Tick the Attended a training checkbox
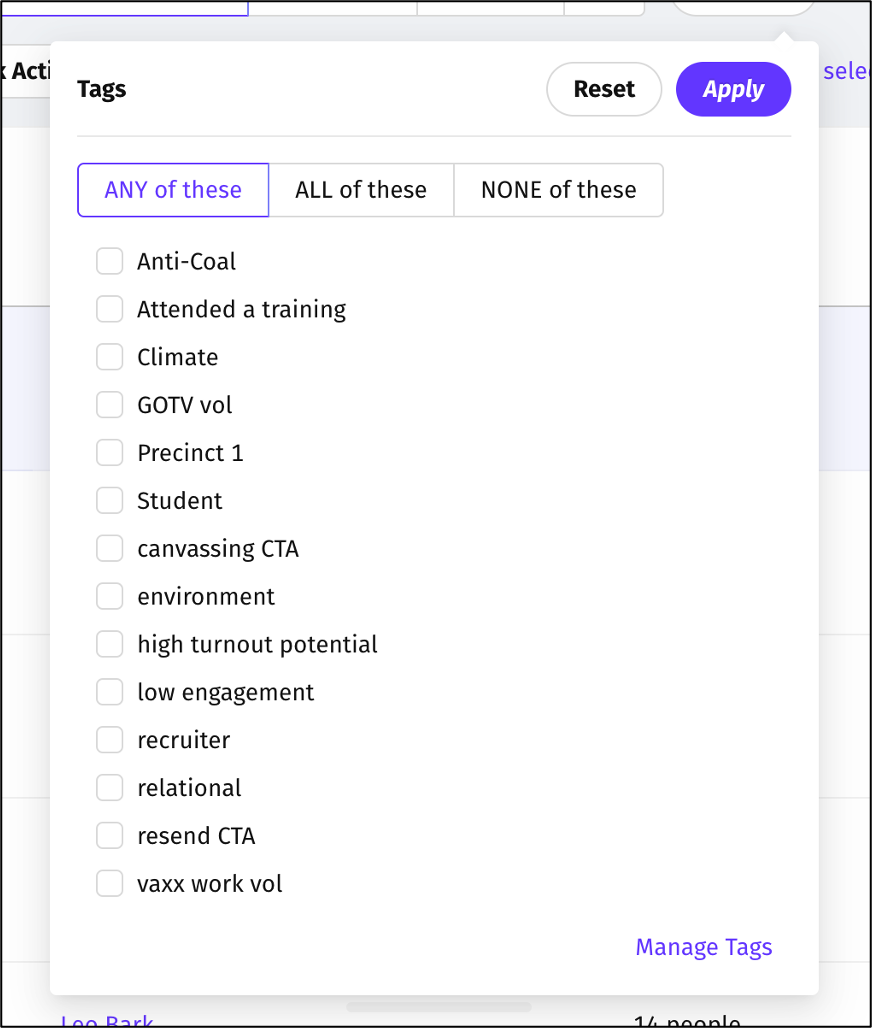The width and height of the screenshot is (872, 1028). (109, 310)
